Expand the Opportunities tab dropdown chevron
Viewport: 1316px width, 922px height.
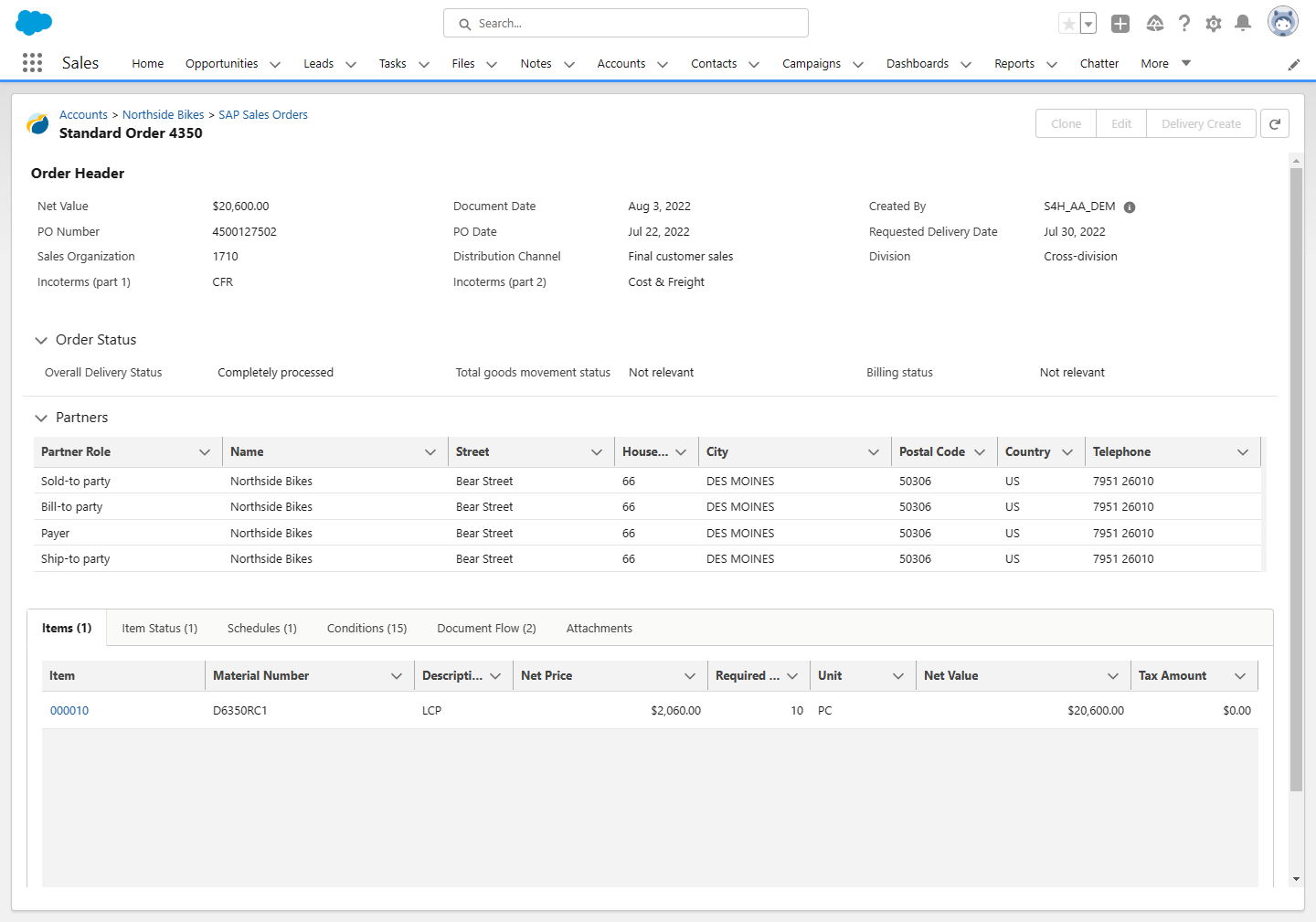[275, 64]
